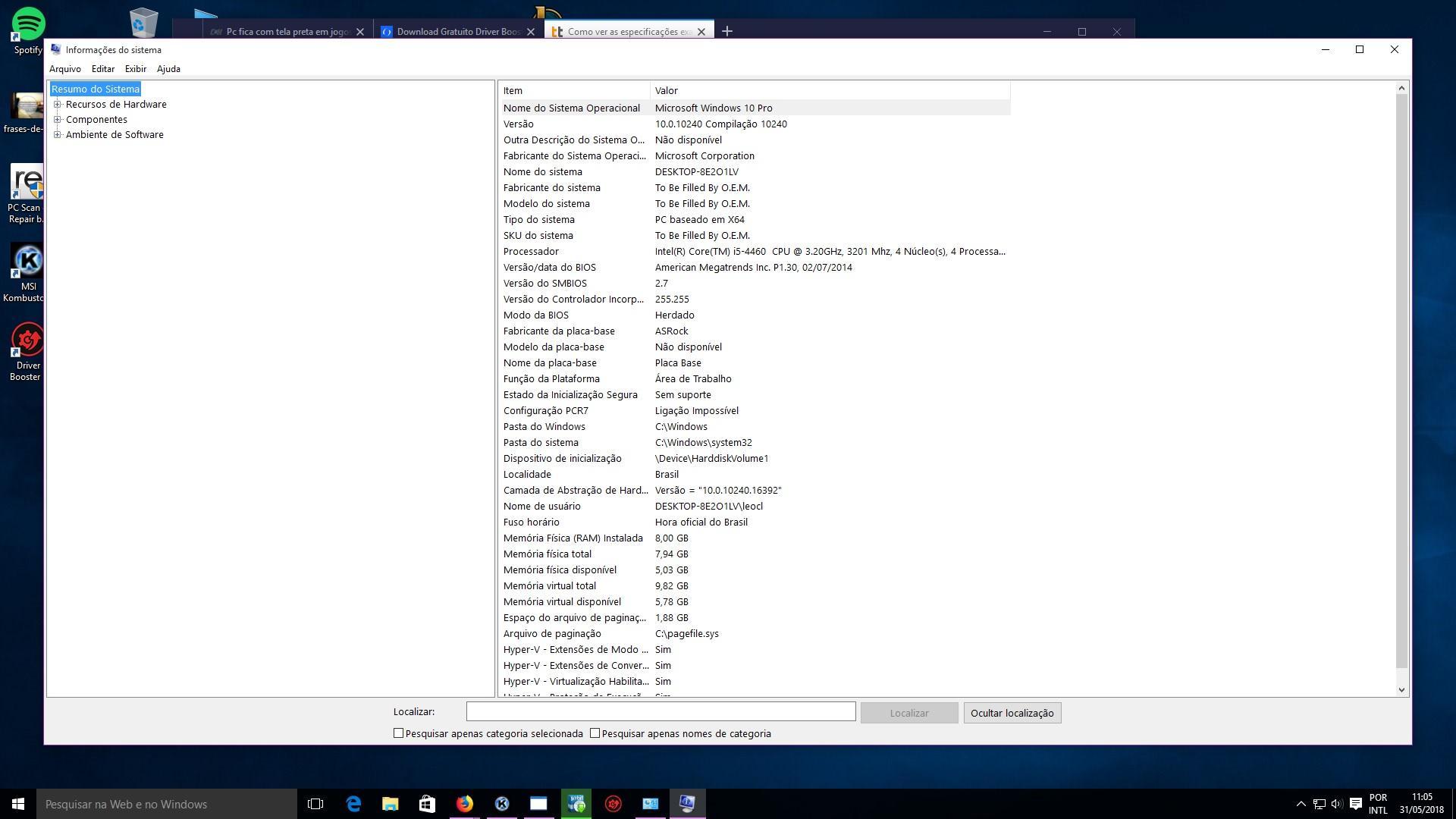Launch Driver Booster desktop shortcut
This screenshot has height=819, width=1456.
tap(27, 352)
